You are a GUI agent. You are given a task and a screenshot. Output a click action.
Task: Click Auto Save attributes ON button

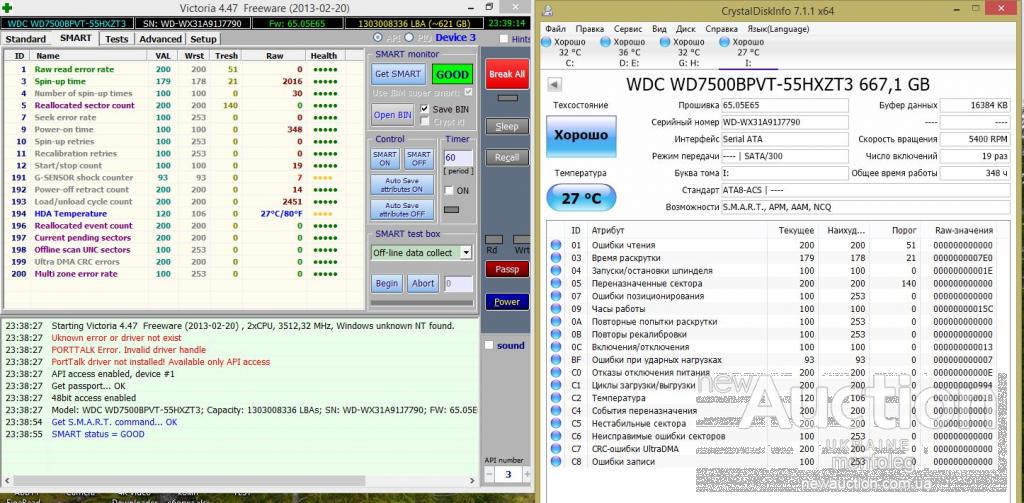(x=402, y=185)
